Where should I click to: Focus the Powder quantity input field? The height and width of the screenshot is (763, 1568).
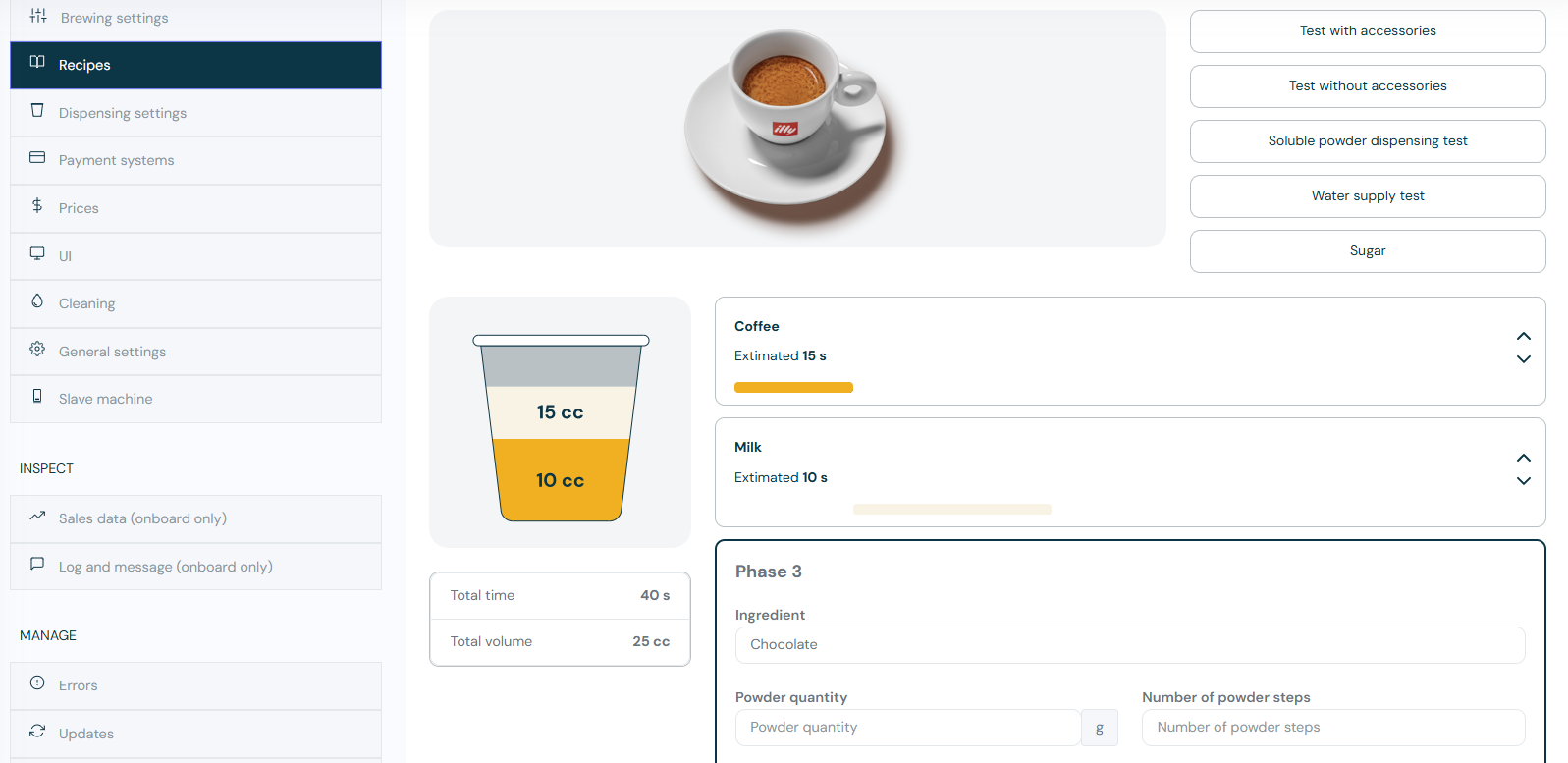pos(907,728)
